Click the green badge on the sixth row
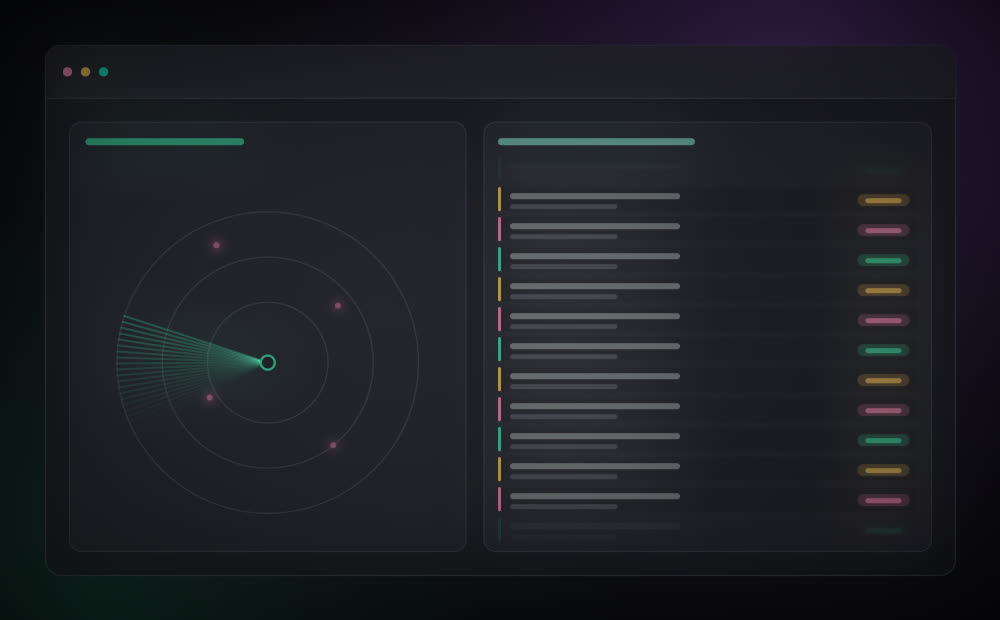Viewport: 1000px width, 620px height. tap(883, 350)
